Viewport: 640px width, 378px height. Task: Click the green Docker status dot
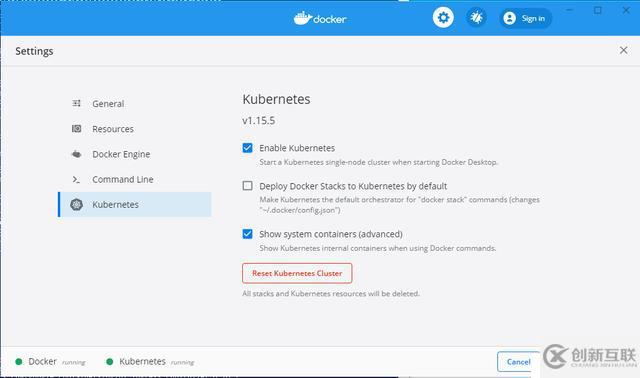tap(19, 362)
